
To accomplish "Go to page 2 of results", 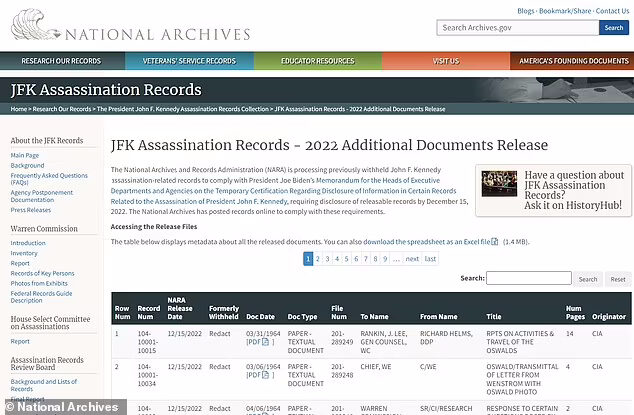I will click(318, 259).
